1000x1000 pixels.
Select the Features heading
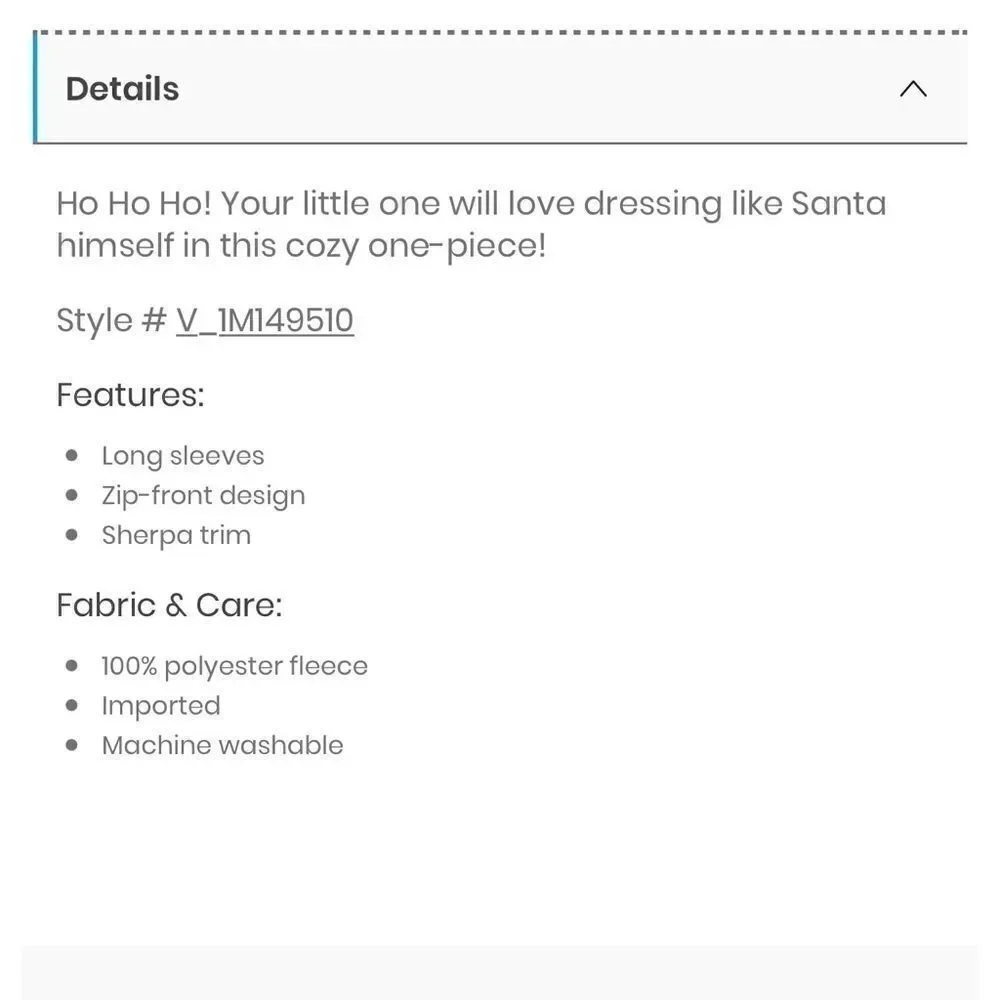click(x=131, y=395)
